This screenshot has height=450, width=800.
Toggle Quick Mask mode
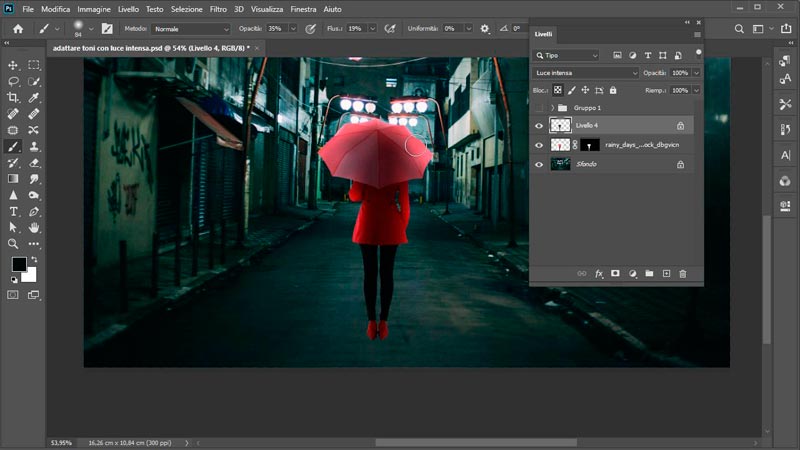pyautogui.click(x=13, y=295)
